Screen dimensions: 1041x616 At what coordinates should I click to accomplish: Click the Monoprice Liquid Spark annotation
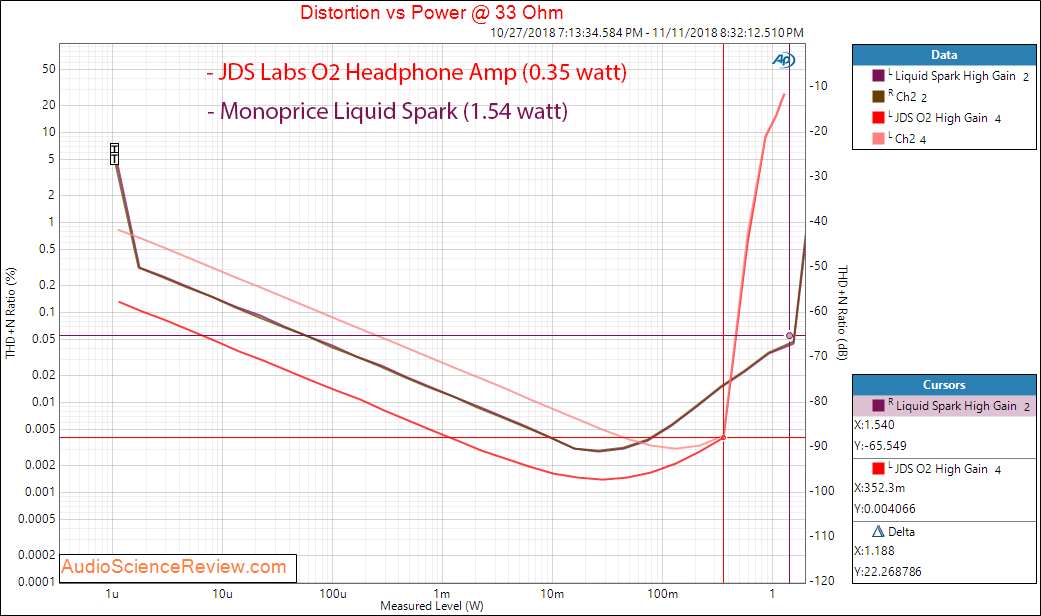pos(387,111)
